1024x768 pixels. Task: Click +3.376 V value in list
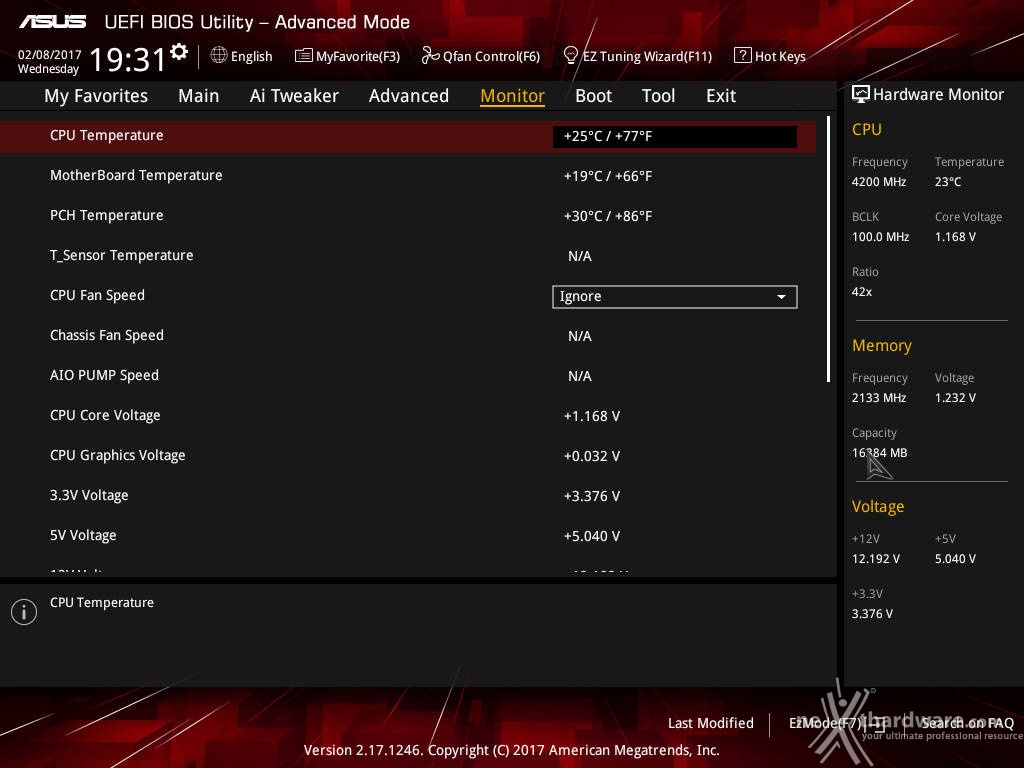[x=592, y=496]
